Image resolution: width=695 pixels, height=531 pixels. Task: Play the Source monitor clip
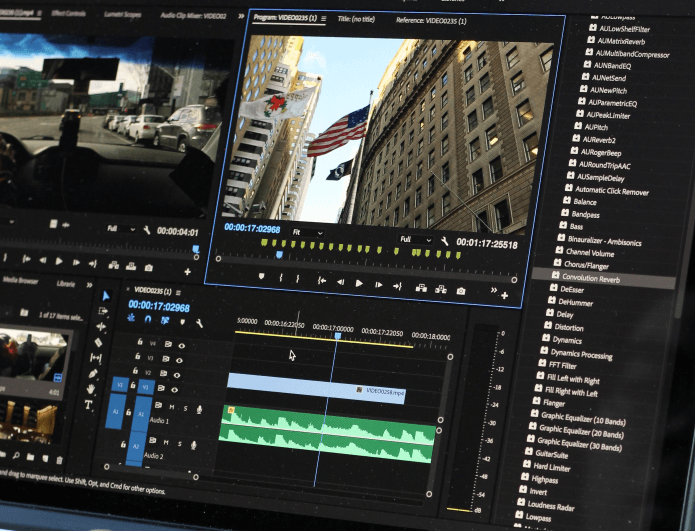tap(59, 262)
